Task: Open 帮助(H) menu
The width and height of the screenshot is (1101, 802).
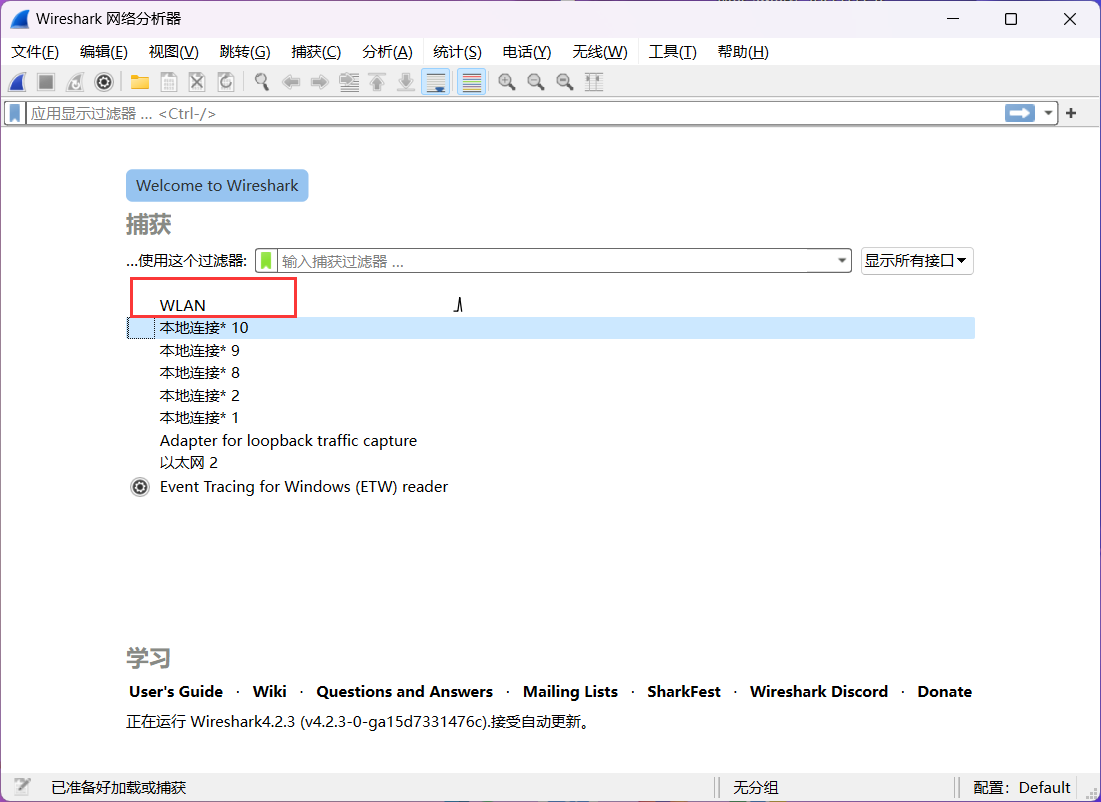Action: [x=743, y=52]
